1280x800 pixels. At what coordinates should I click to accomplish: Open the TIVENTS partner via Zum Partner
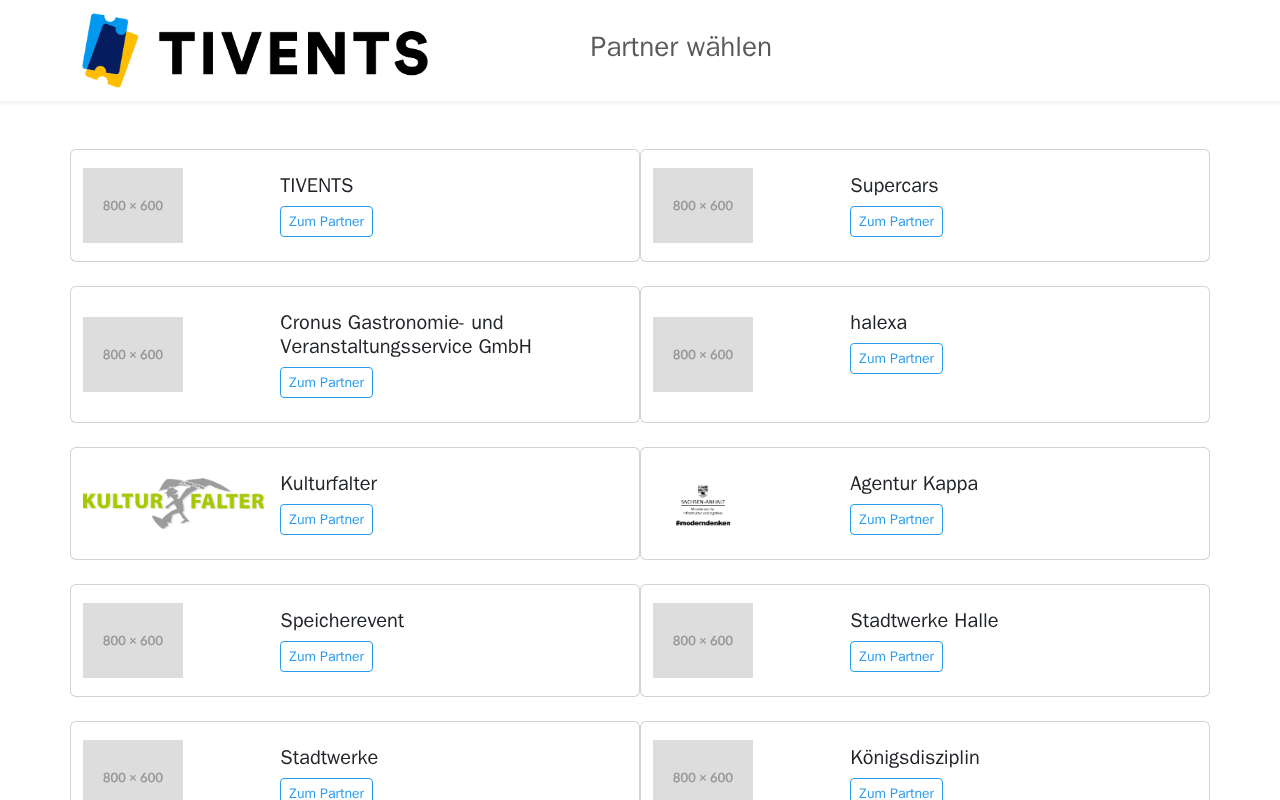coord(326,221)
